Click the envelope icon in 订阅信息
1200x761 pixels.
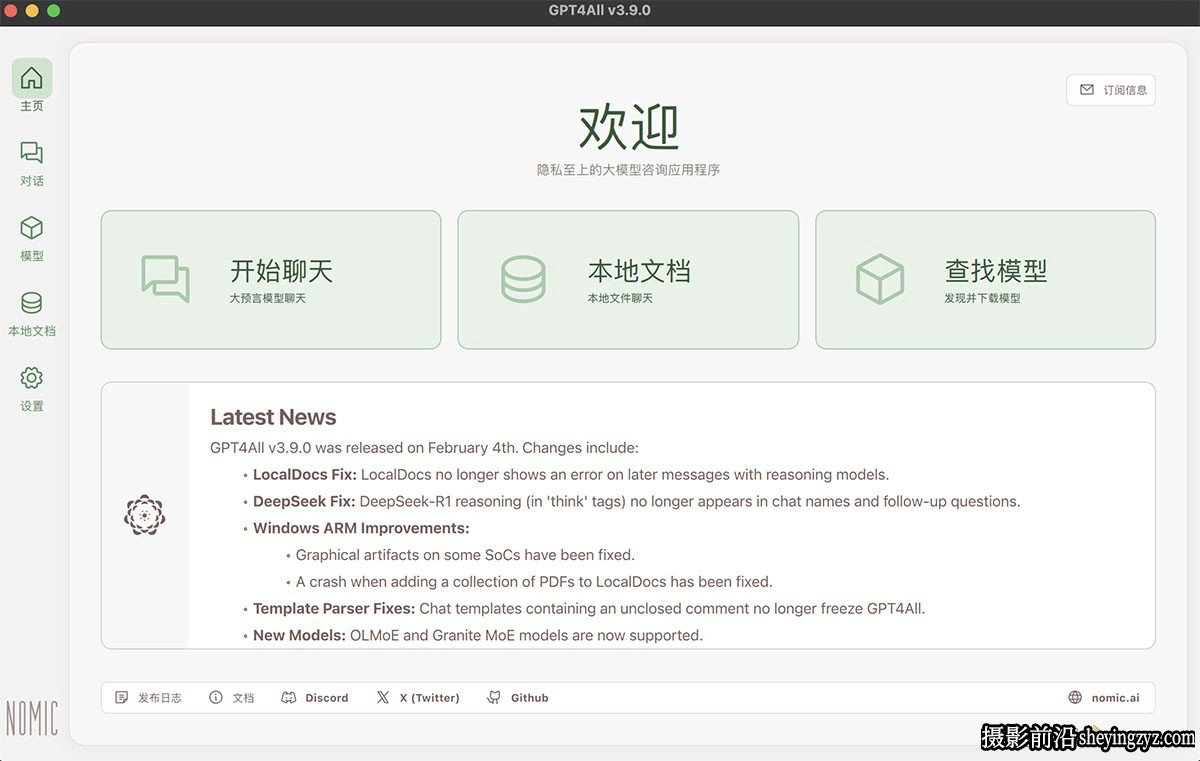[x=1087, y=90]
